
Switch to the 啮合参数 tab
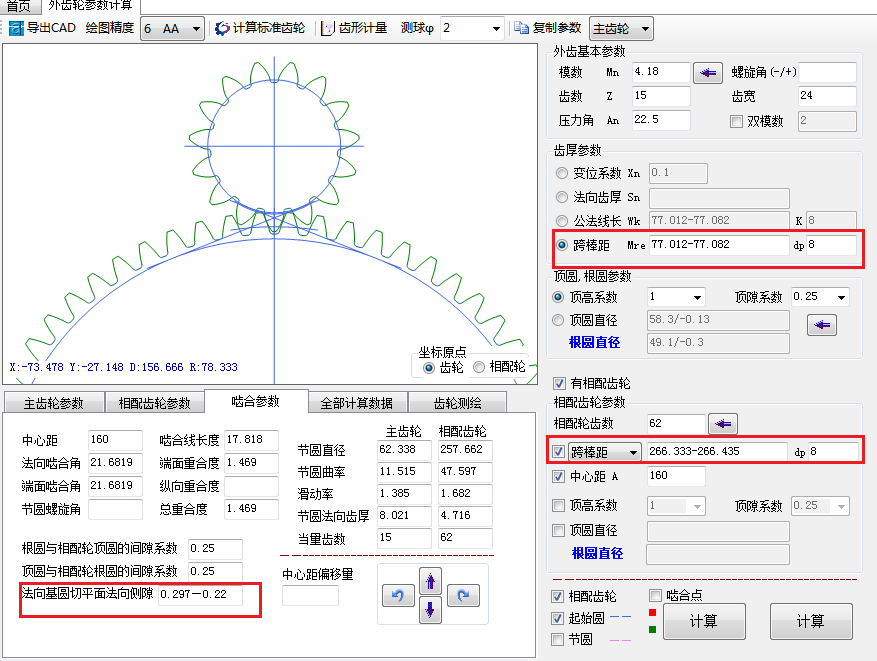coord(256,401)
